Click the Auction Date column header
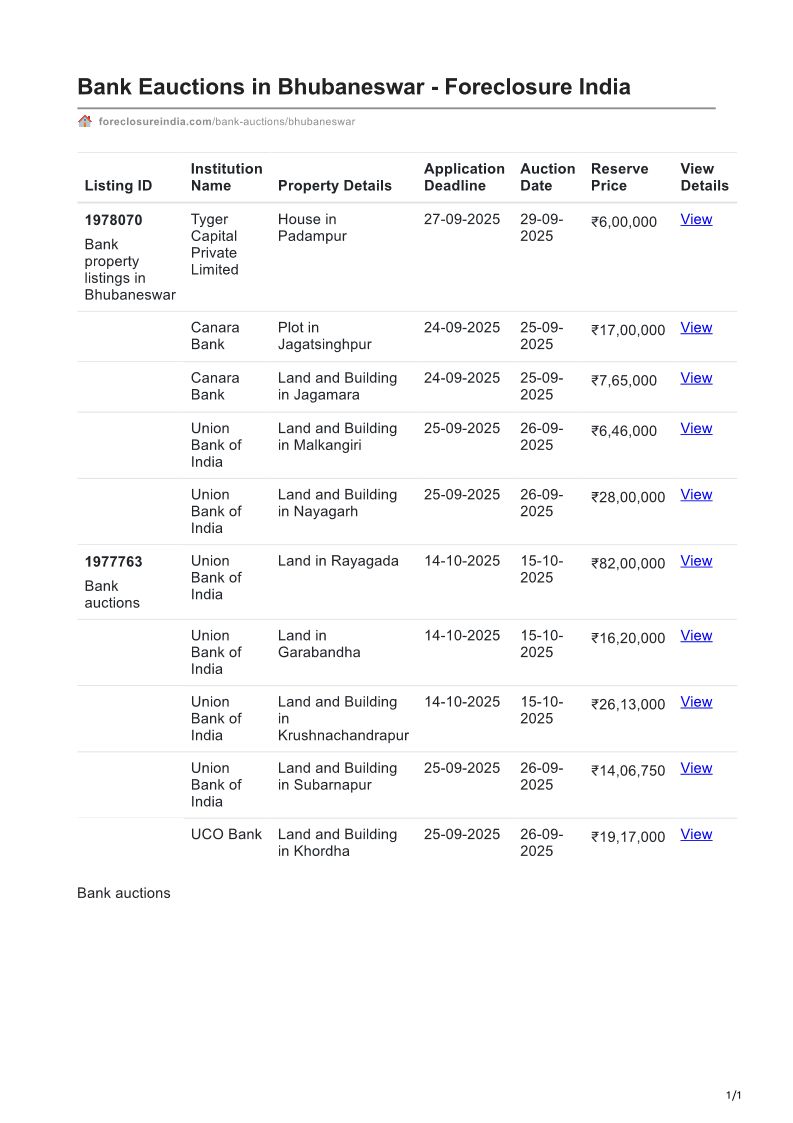Image resolution: width=793 pixels, height=1123 pixels. click(547, 177)
